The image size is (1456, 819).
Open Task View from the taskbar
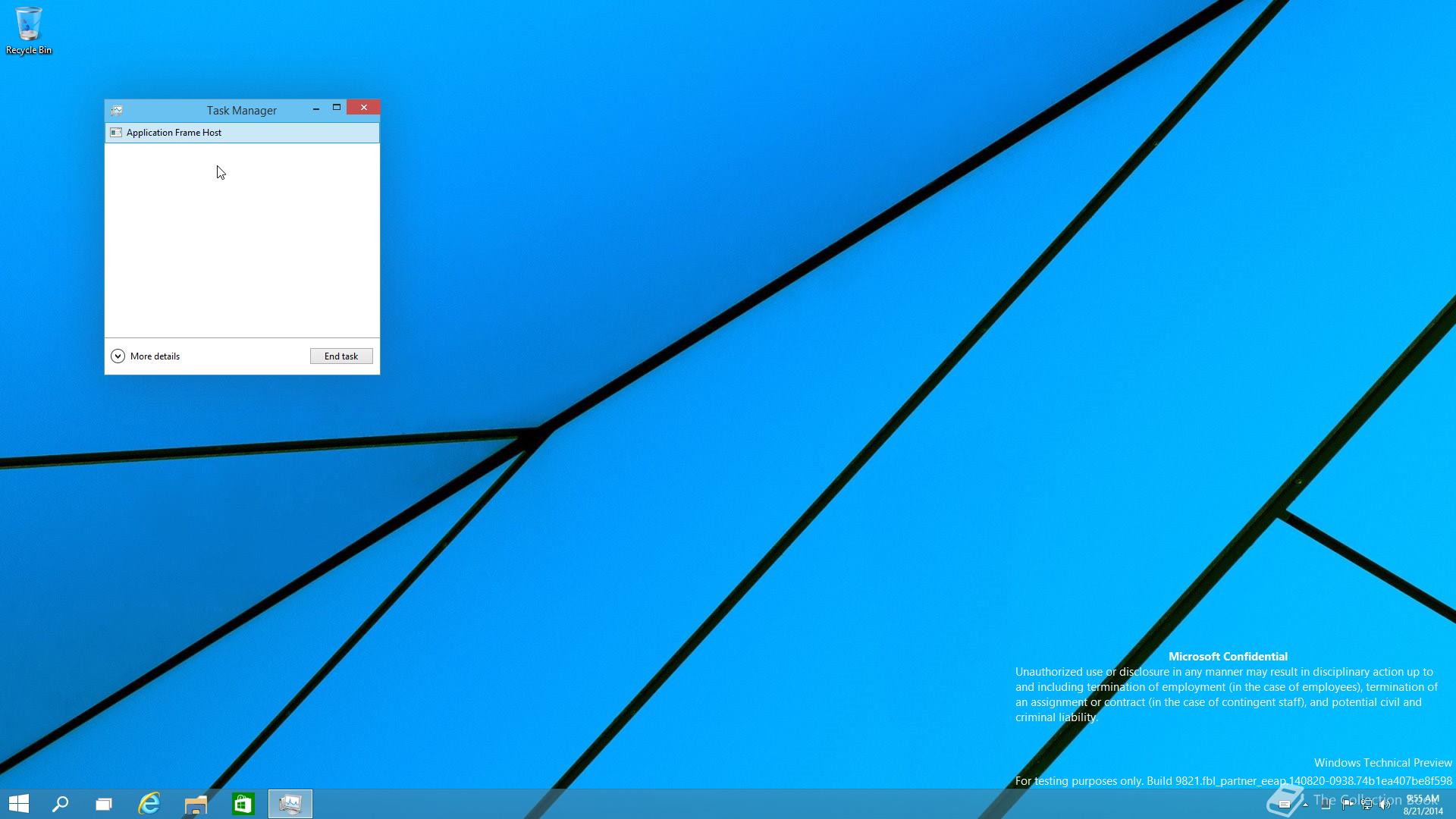pyautogui.click(x=104, y=804)
